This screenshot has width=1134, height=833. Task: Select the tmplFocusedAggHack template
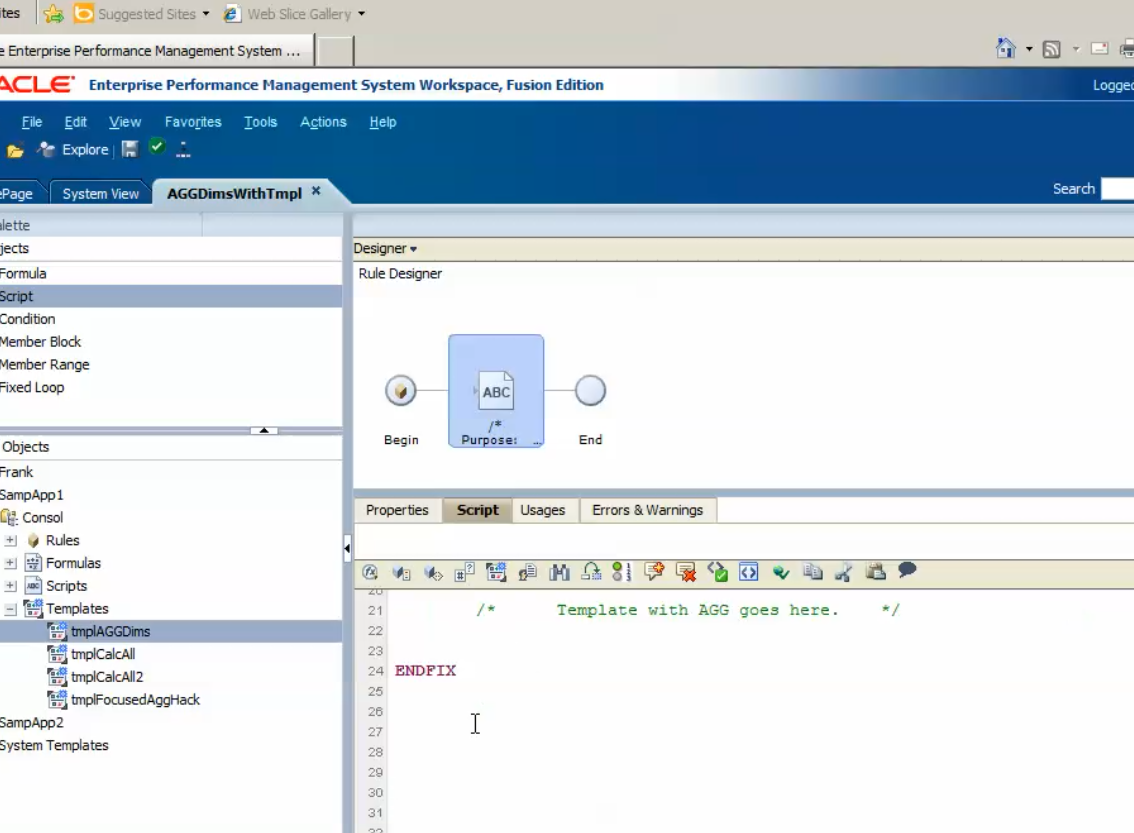(x=135, y=699)
